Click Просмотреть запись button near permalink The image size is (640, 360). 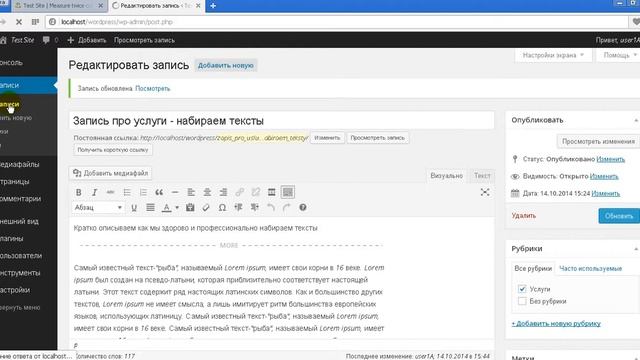coord(378,138)
